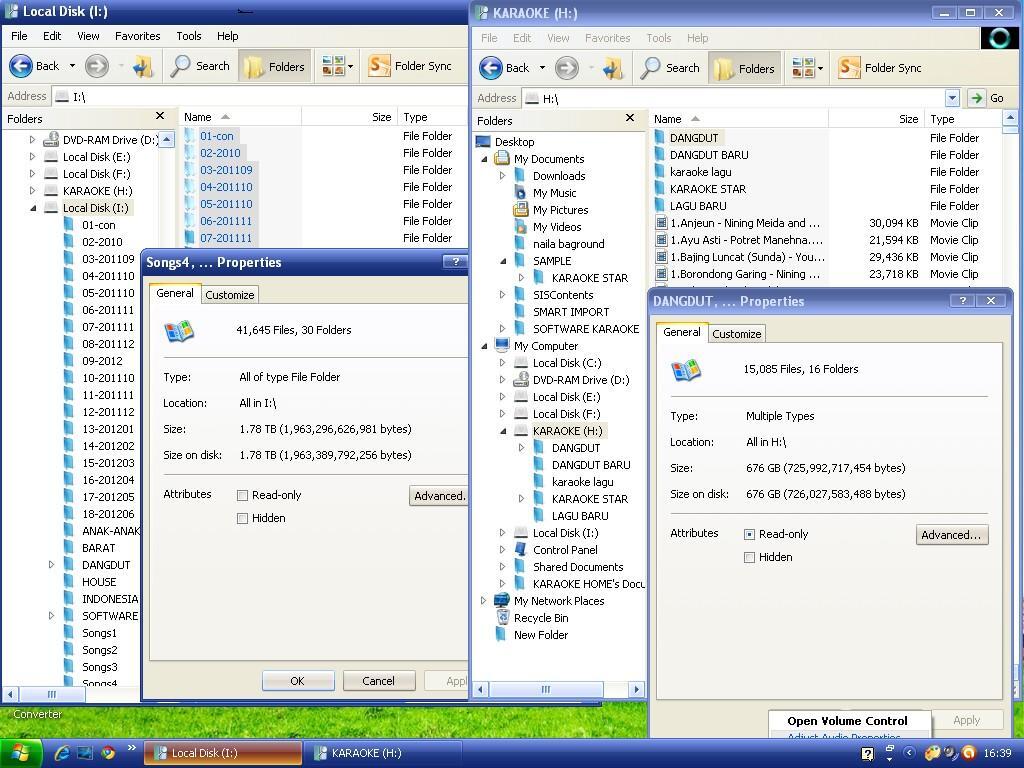The height and width of the screenshot is (768, 1024).
Task: Check Hidden in Songs4 Properties dialog
Action: tap(242, 519)
